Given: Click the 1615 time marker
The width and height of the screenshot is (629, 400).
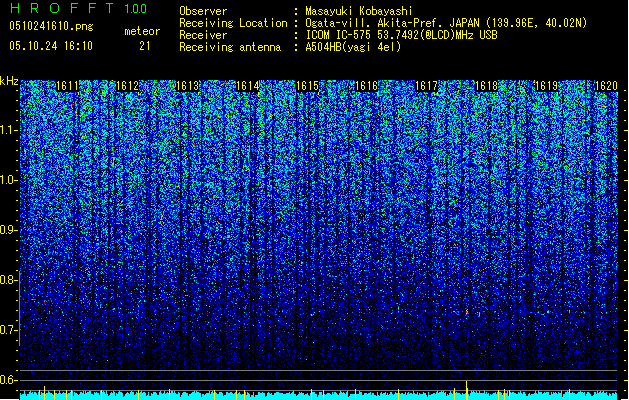Looking at the screenshot, I should [307, 86].
